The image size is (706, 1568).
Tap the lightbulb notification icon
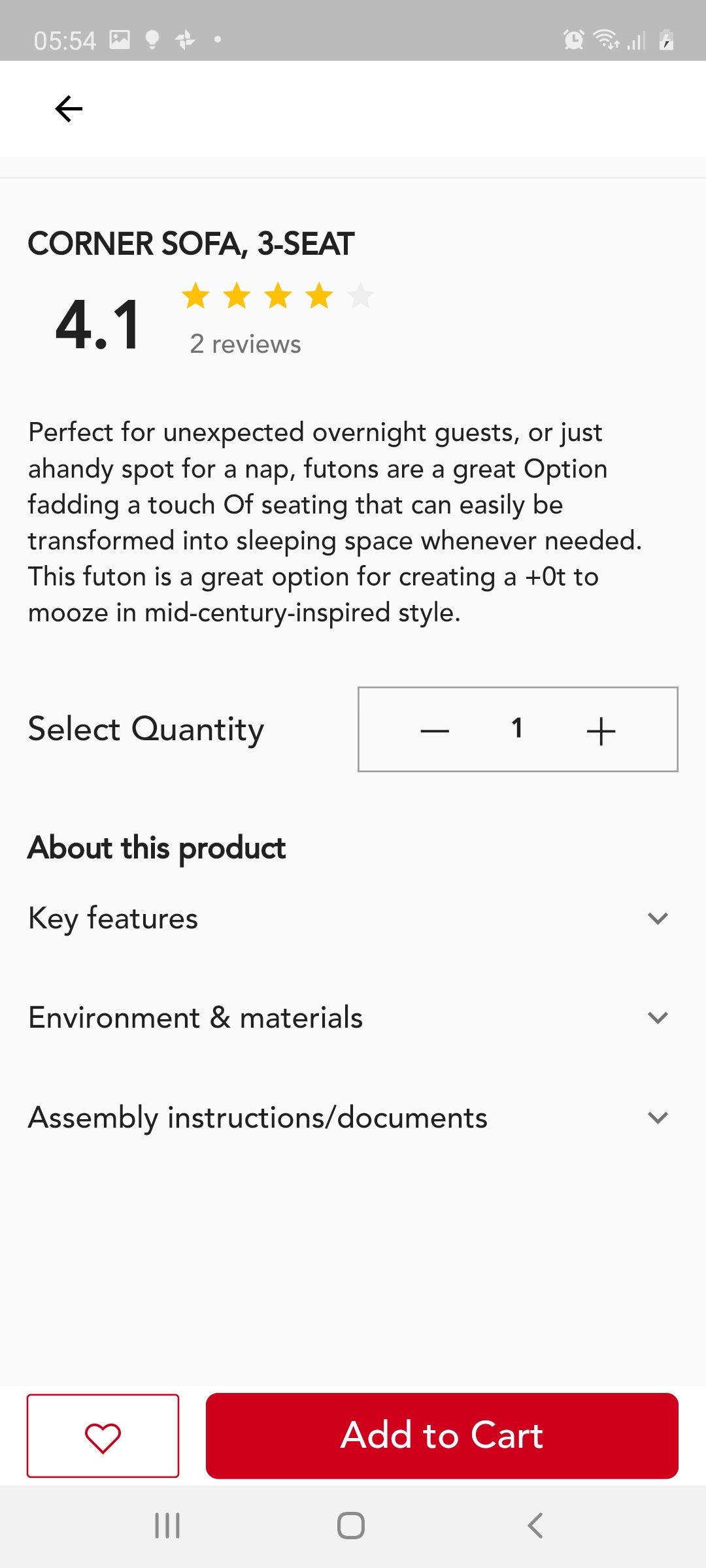click(152, 40)
